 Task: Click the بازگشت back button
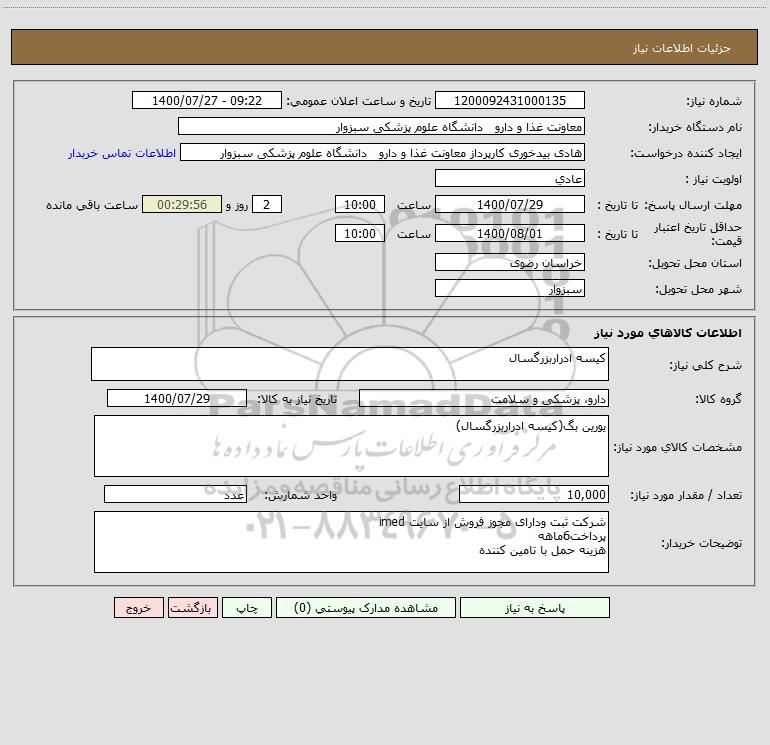tap(192, 607)
